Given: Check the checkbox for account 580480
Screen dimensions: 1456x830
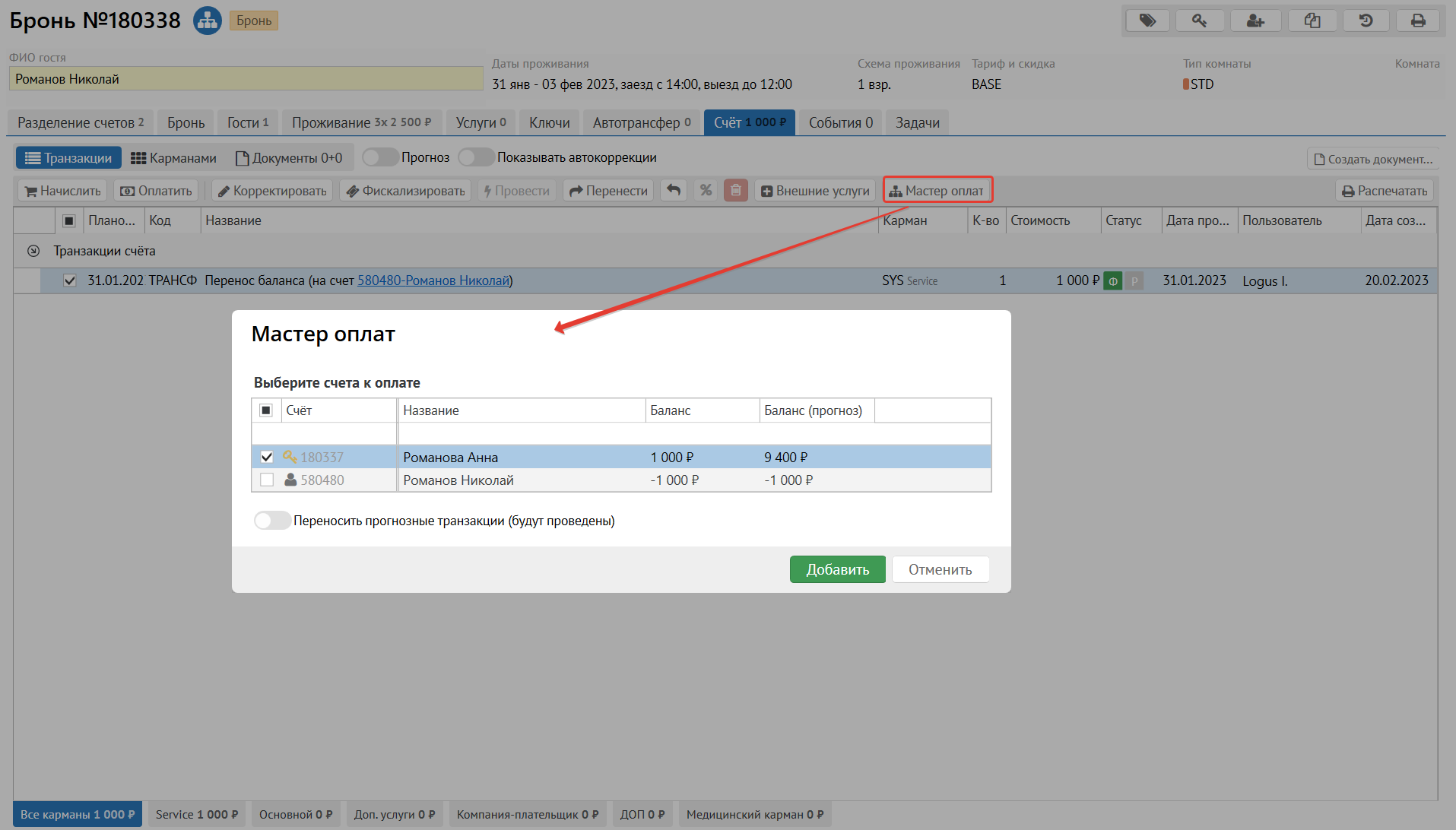Looking at the screenshot, I should [x=267, y=480].
